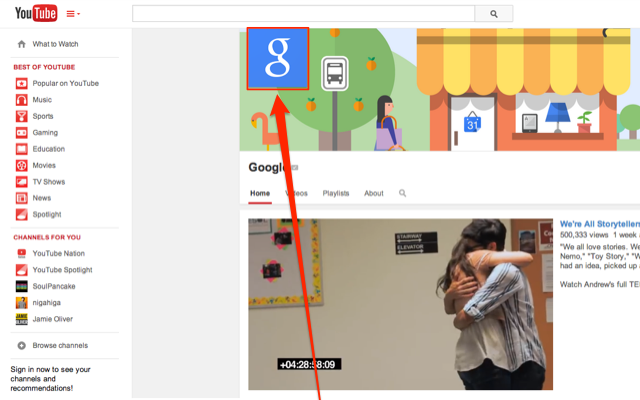Viewport: 640px width, 400px height.
Task: Click the News icon
Action: (x=22, y=198)
